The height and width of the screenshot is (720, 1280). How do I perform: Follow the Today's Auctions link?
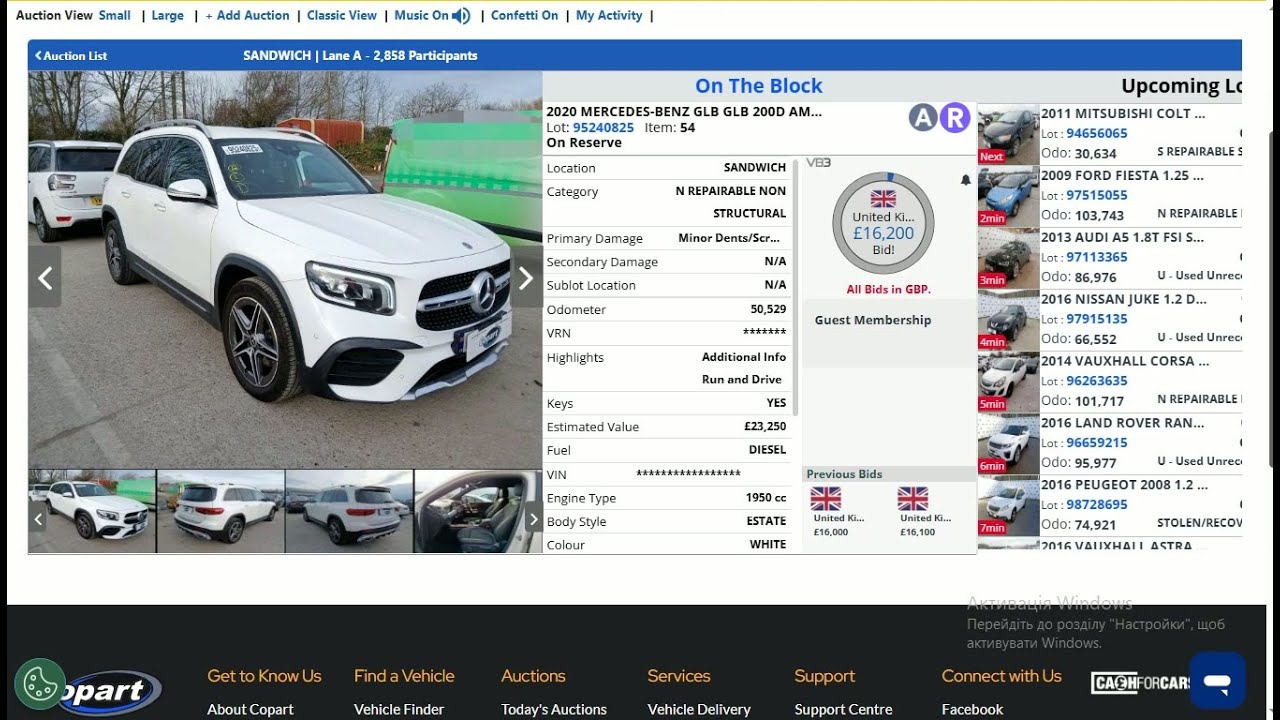pos(554,709)
